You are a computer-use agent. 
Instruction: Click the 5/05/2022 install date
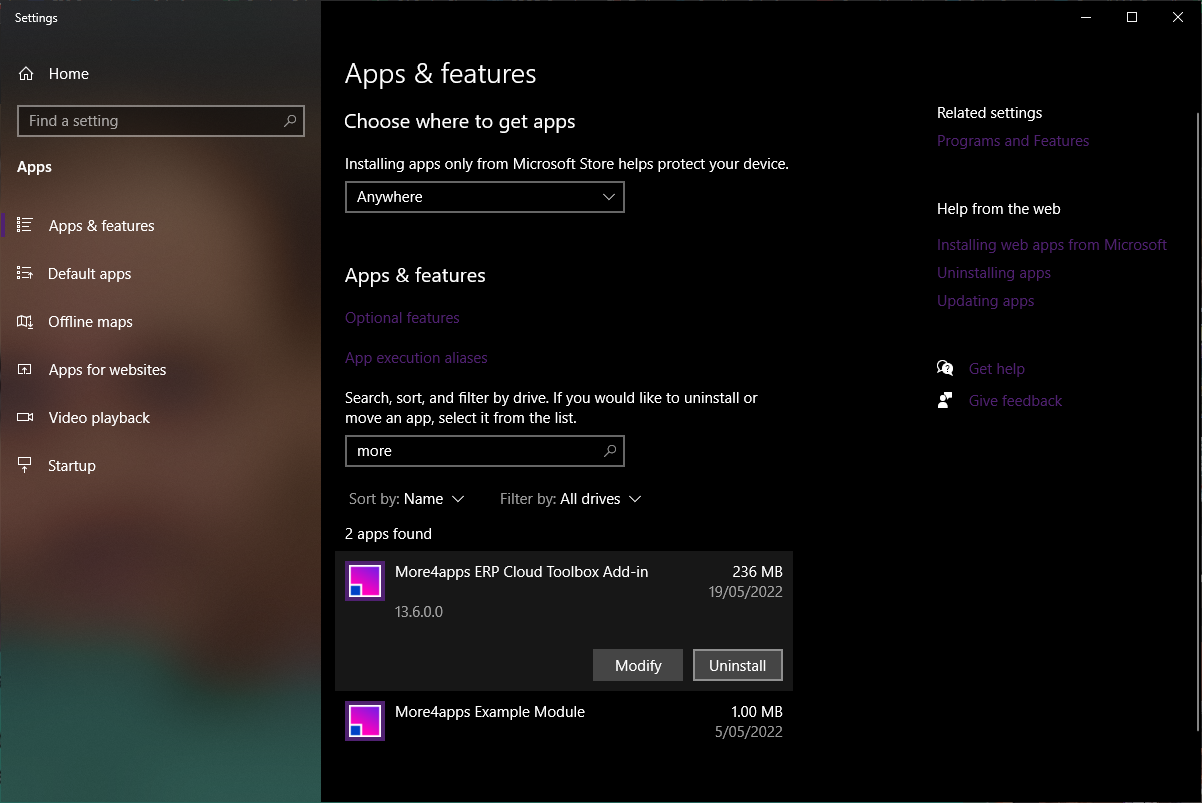click(x=750, y=732)
